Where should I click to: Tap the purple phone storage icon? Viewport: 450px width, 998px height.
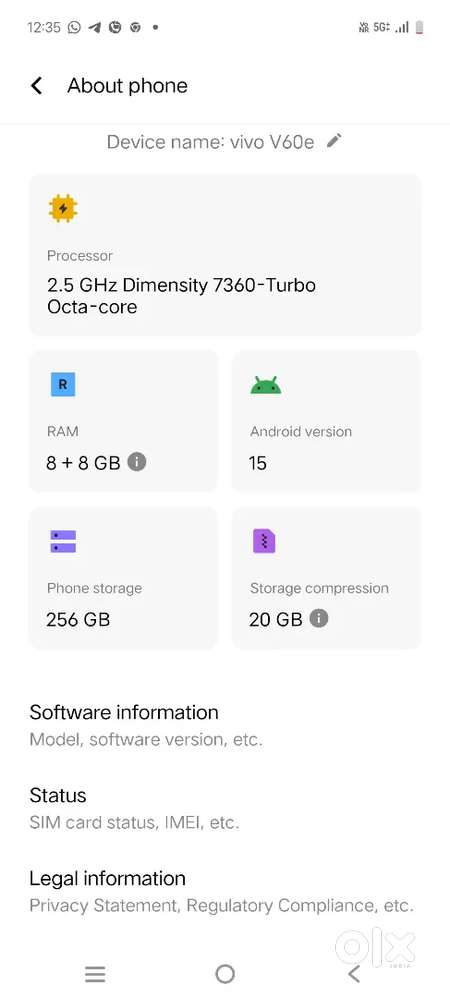(x=62, y=542)
